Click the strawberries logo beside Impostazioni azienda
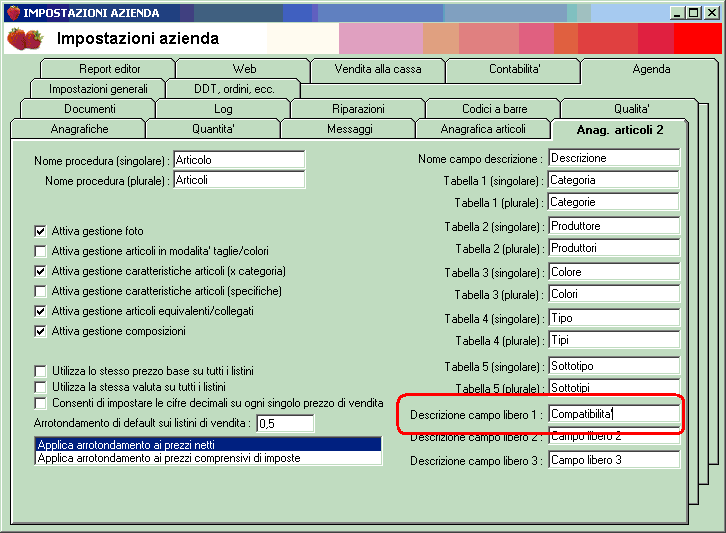Screen dimensions: 726x533 click(25, 39)
